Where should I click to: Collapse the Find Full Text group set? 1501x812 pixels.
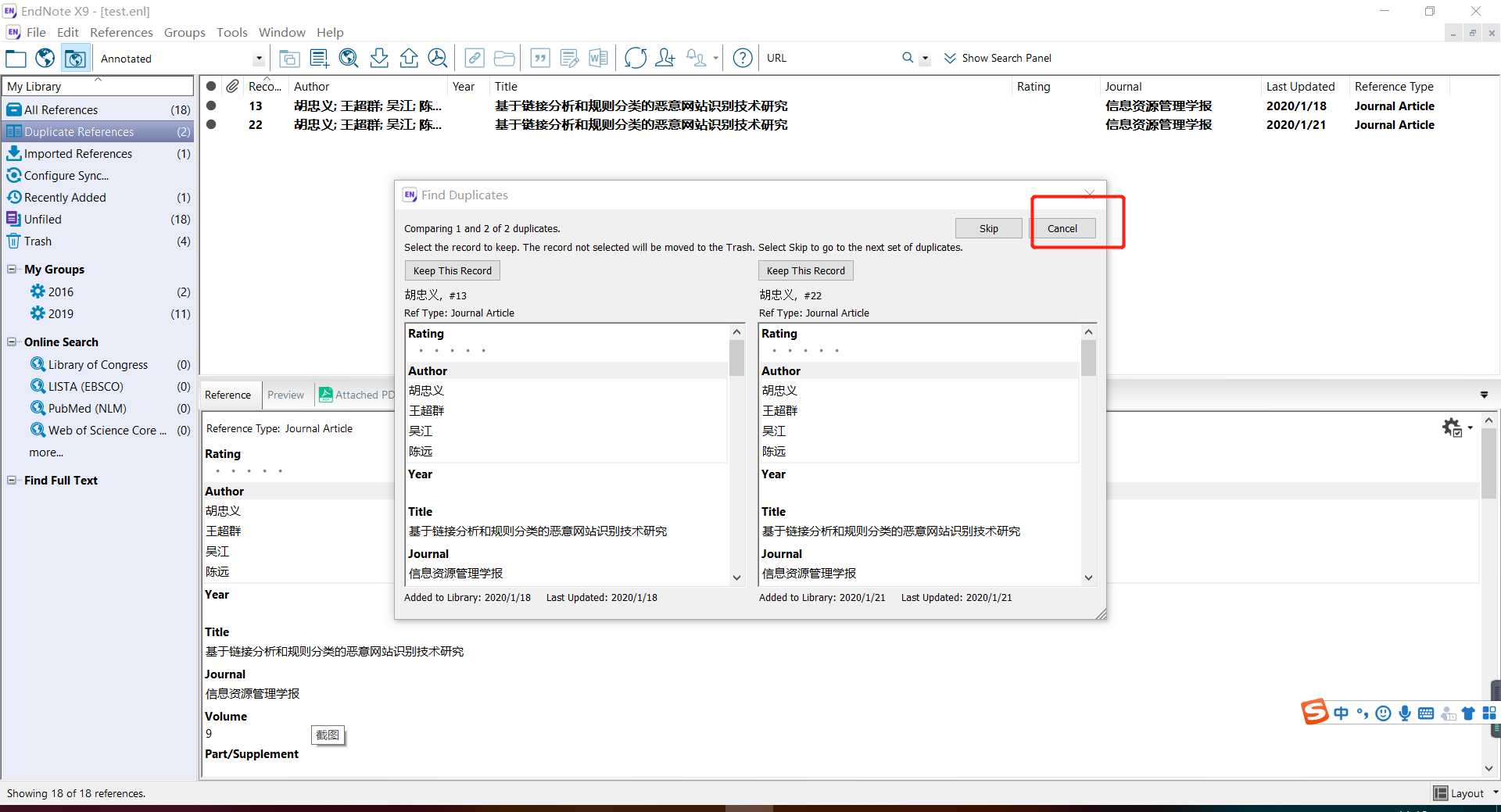click(x=12, y=480)
